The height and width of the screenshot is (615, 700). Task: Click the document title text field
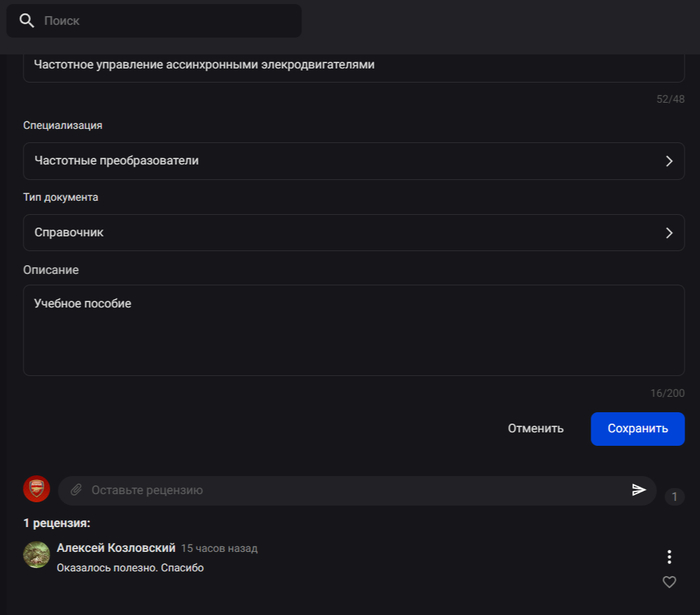(354, 67)
